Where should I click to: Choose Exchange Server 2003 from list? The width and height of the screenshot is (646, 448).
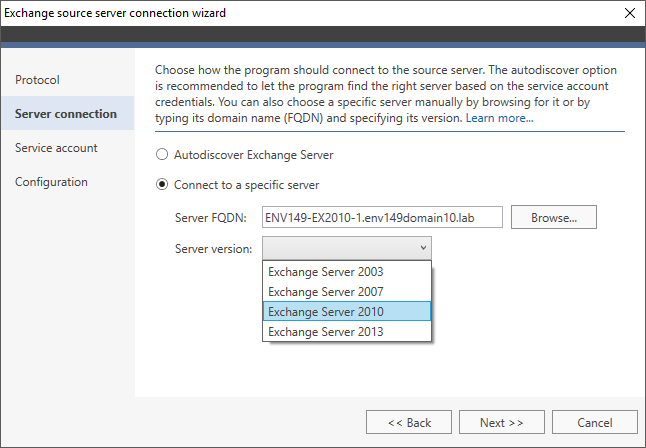coord(347,272)
